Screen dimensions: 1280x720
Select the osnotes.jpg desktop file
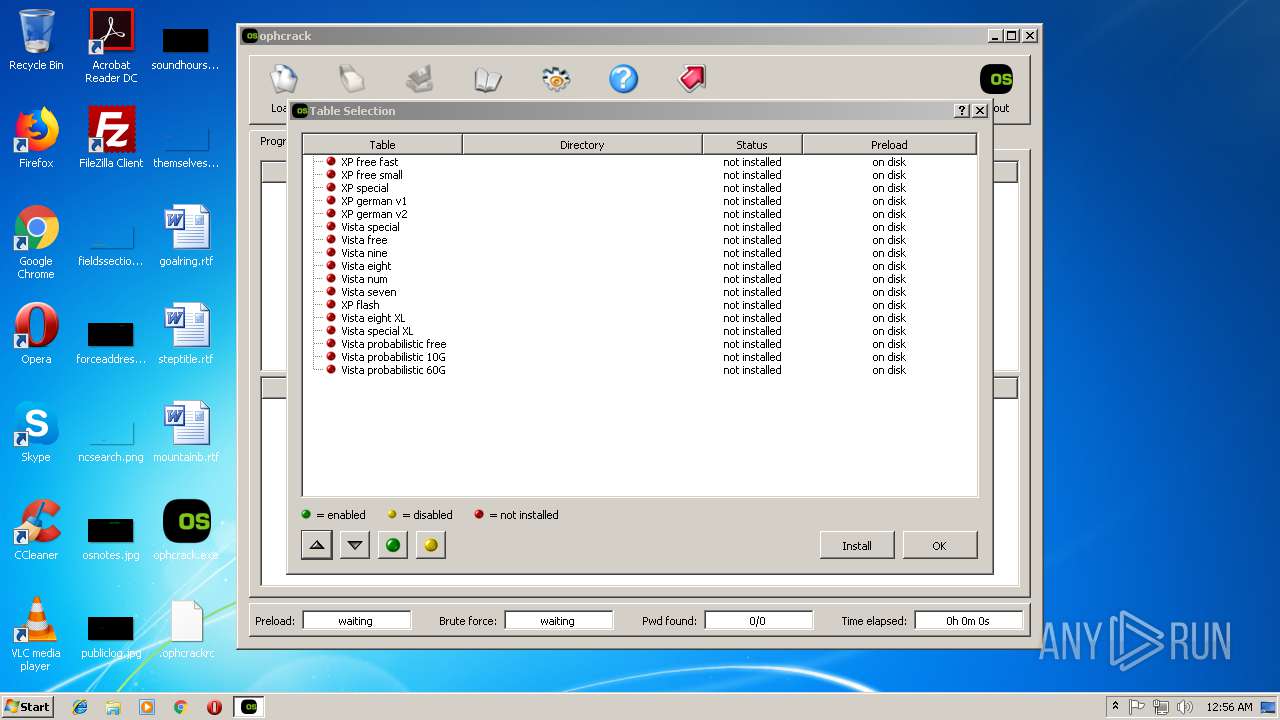(x=111, y=536)
